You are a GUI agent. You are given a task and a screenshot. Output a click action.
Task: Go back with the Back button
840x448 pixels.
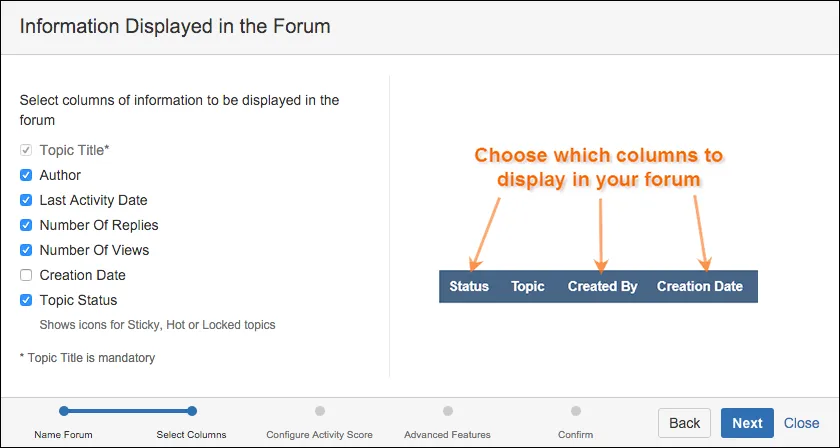pos(684,423)
